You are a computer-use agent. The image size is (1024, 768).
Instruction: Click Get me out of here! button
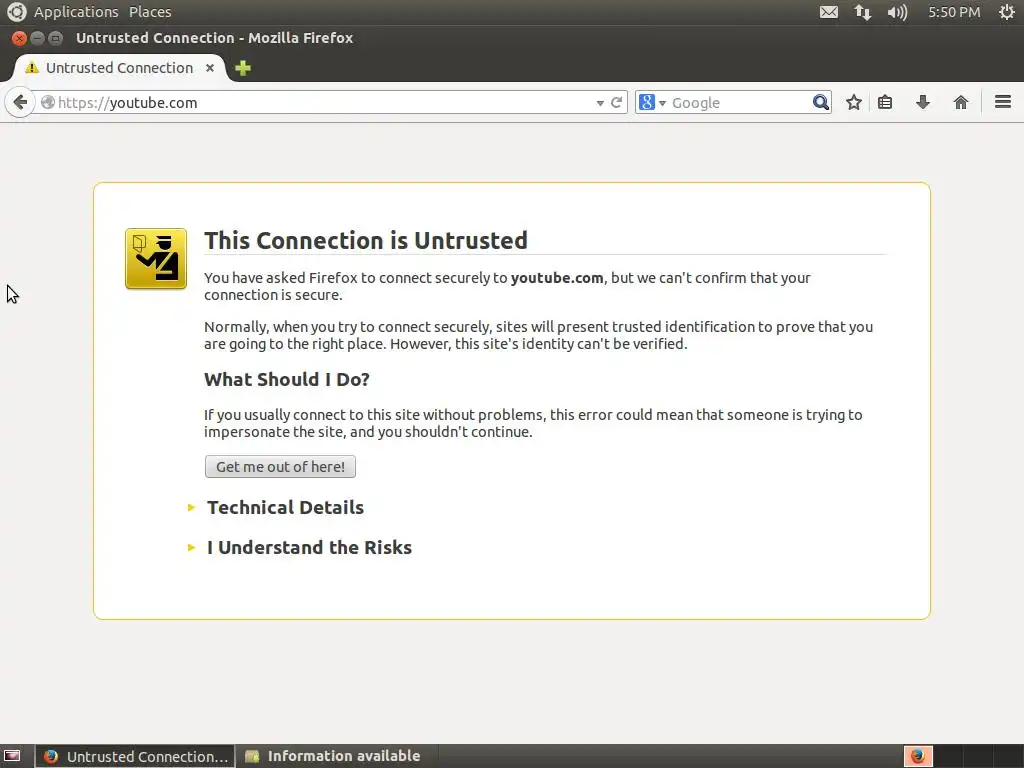pyautogui.click(x=280, y=467)
